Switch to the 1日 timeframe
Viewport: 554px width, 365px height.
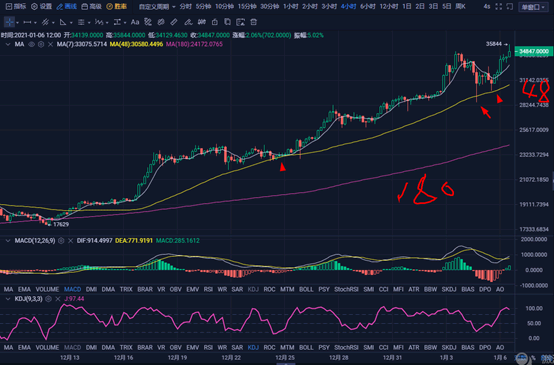click(407, 6)
